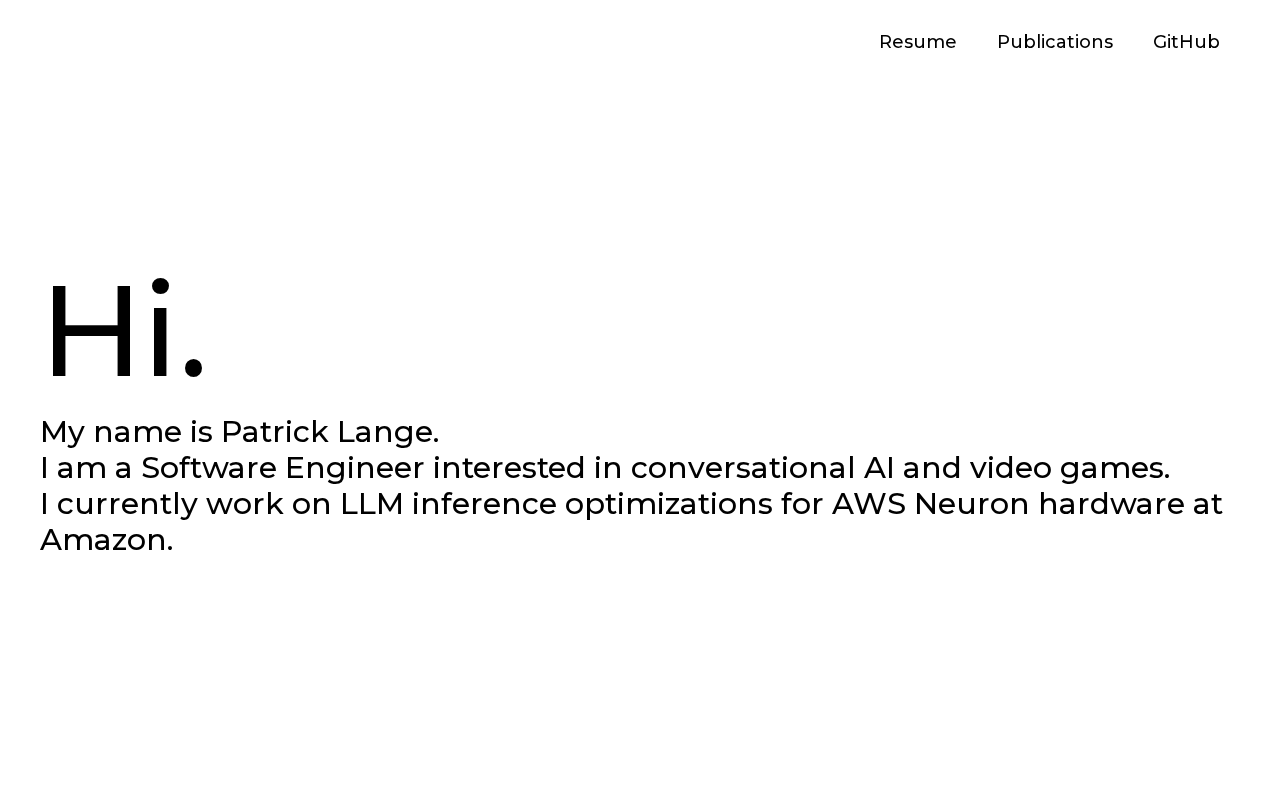Visit the GitHub link
1280x800 pixels.
pyautogui.click(x=1186, y=42)
